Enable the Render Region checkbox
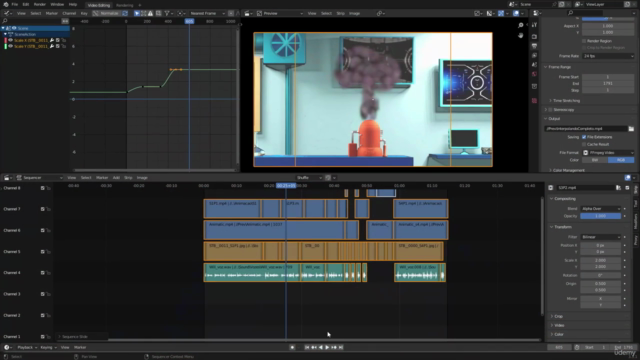Screen dimensions: 640x360 [x=584, y=41]
